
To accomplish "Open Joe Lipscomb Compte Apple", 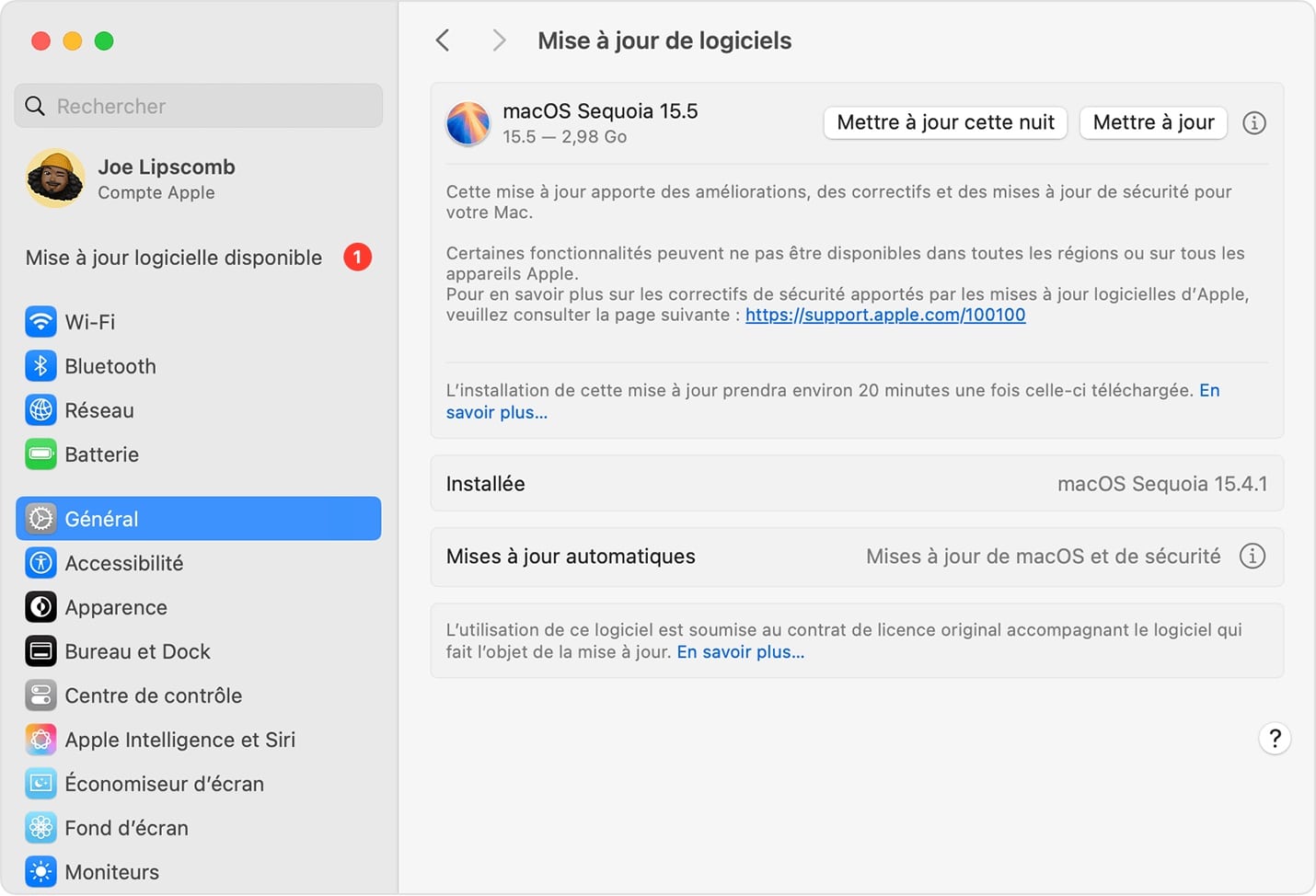I will 199,178.
